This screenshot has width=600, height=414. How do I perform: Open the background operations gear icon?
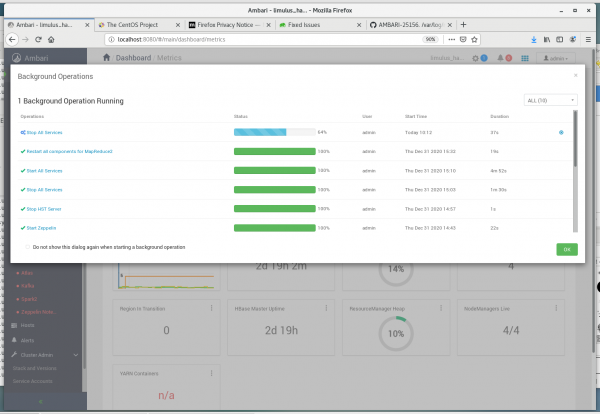(475, 58)
